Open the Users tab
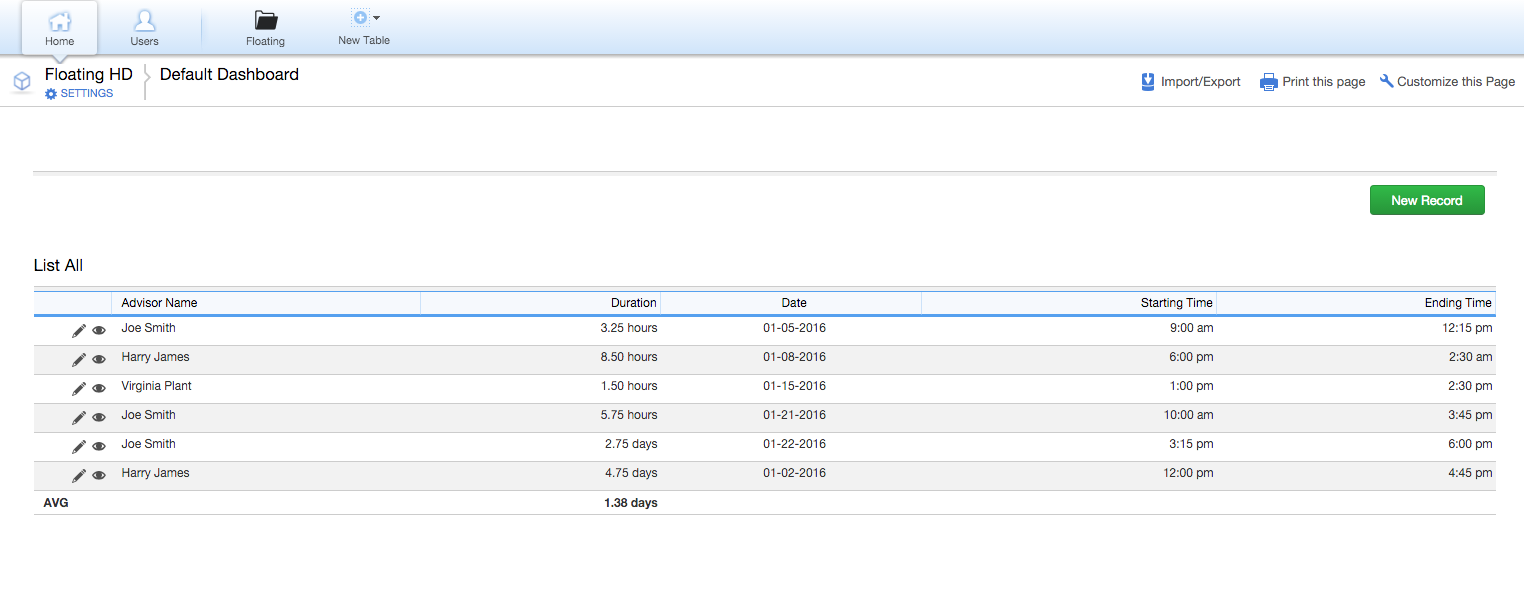1524x610 pixels. pos(144,28)
